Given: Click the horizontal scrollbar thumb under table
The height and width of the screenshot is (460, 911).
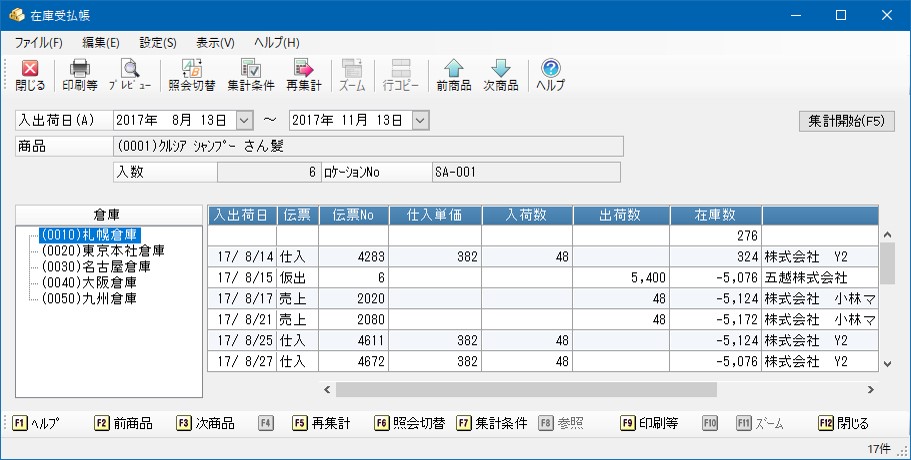Looking at the screenshot, I should click(526, 390).
